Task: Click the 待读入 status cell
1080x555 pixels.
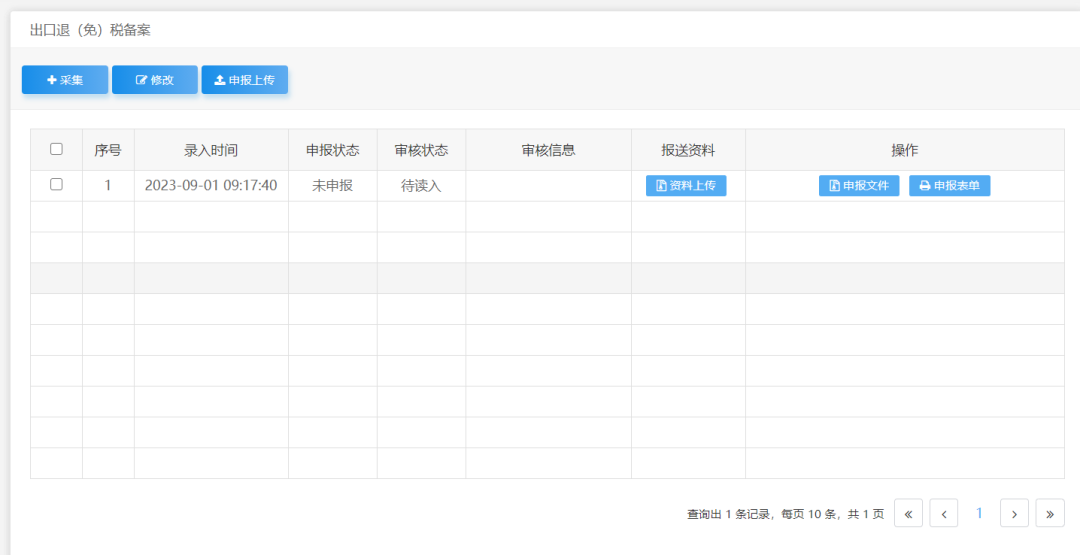Action: click(x=422, y=186)
